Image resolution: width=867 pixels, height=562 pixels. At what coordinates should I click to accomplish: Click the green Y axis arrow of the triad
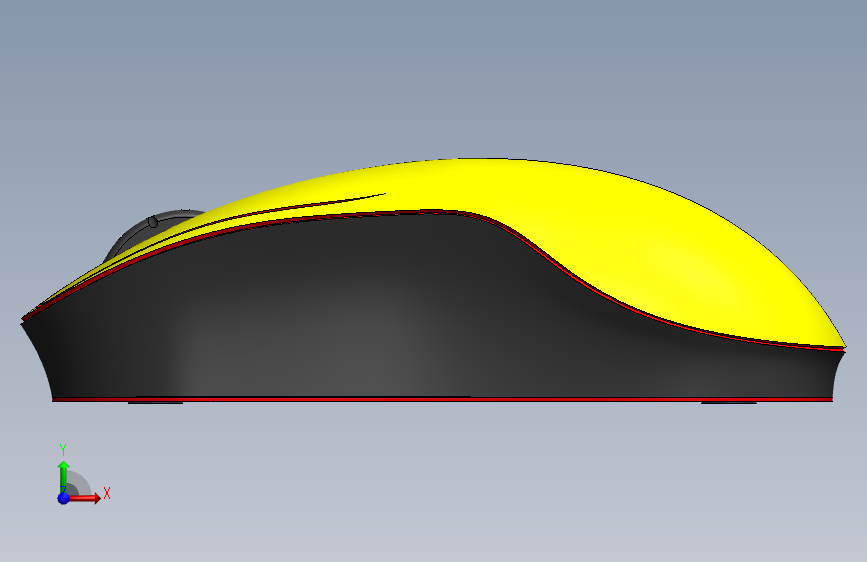point(64,475)
